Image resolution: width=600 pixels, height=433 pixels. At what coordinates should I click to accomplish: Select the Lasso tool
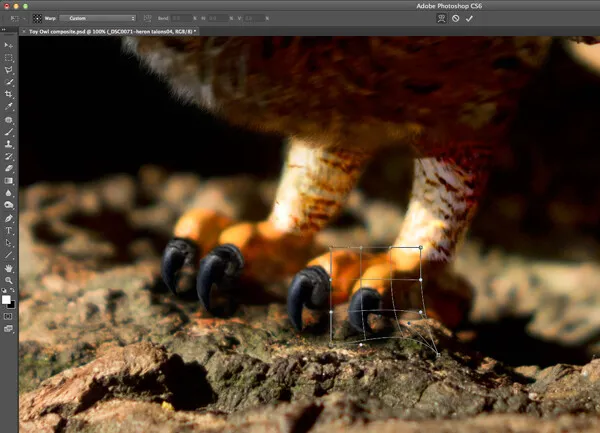[x=9, y=70]
